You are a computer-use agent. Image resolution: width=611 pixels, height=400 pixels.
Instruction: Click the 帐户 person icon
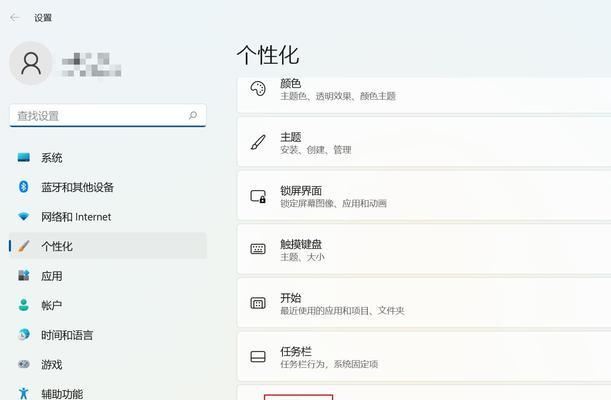pos(23,305)
